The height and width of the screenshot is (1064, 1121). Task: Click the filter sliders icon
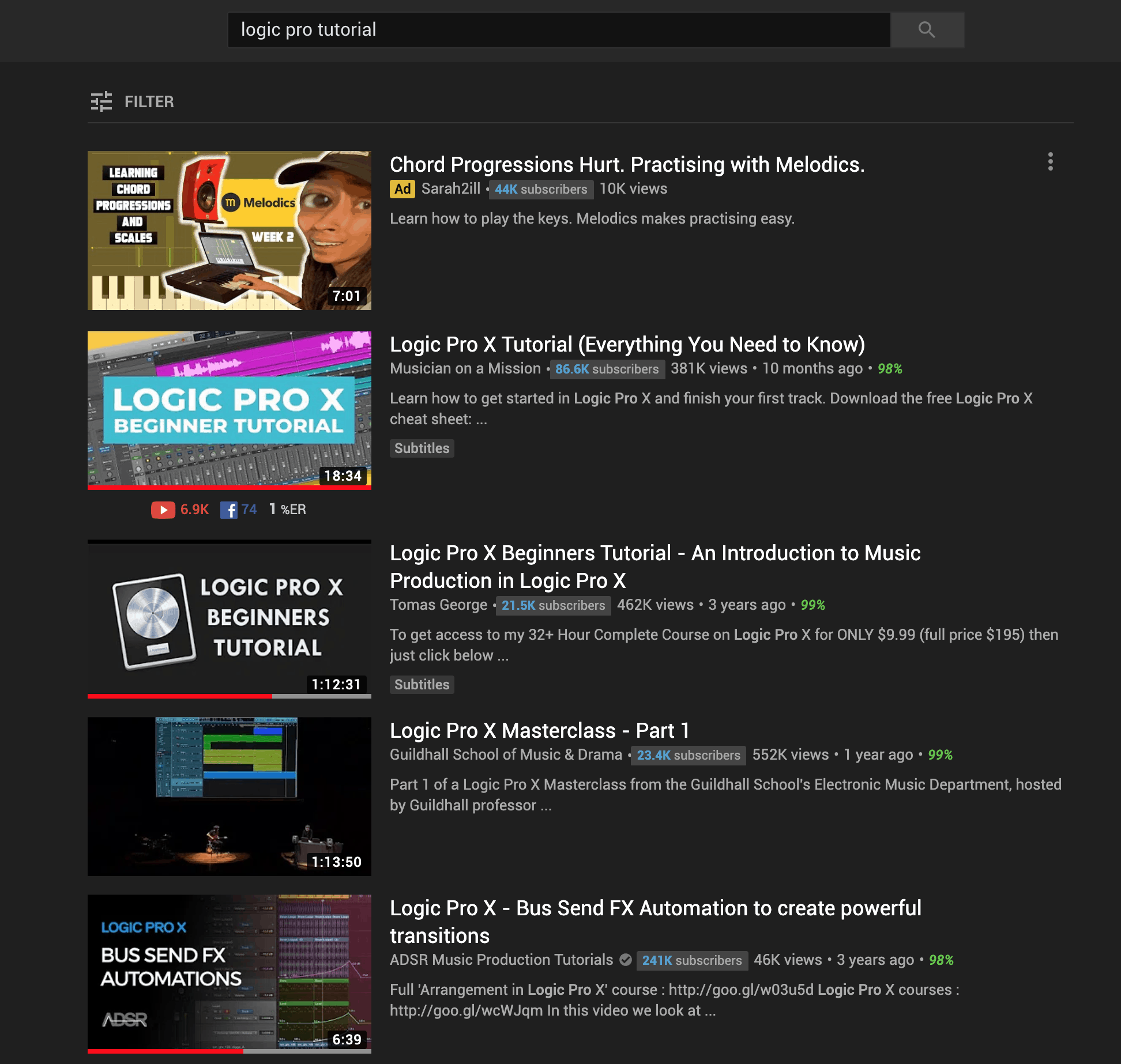(101, 101)
